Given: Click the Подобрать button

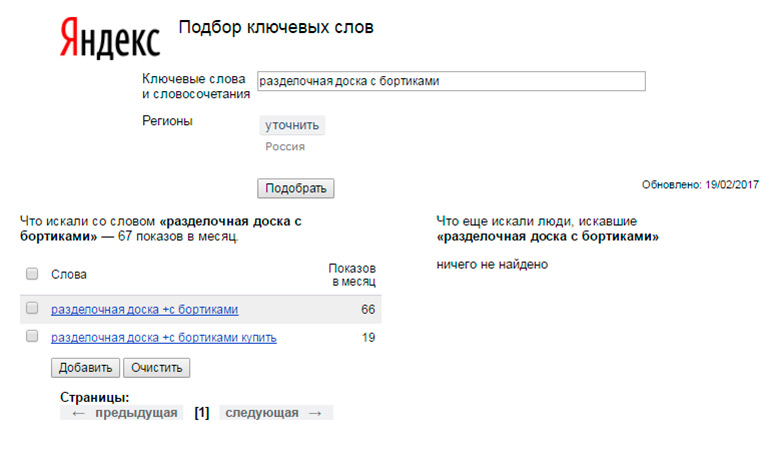Looking at the screenshot, I should click(x=295, y=189).
